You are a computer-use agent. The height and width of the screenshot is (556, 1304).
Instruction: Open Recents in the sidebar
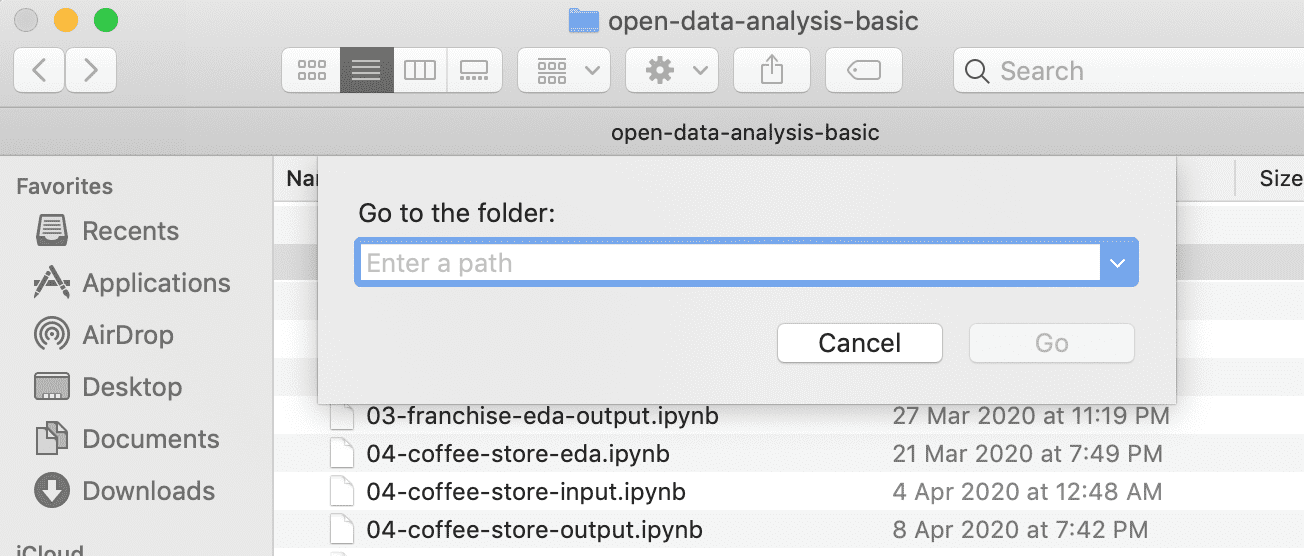[x=130, y=231]
